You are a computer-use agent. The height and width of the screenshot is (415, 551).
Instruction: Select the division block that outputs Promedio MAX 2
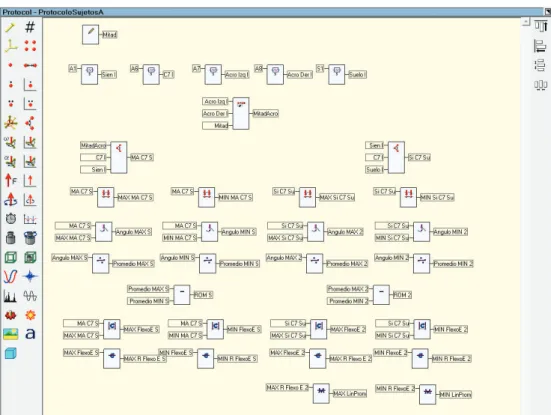(x=315, y=264)
